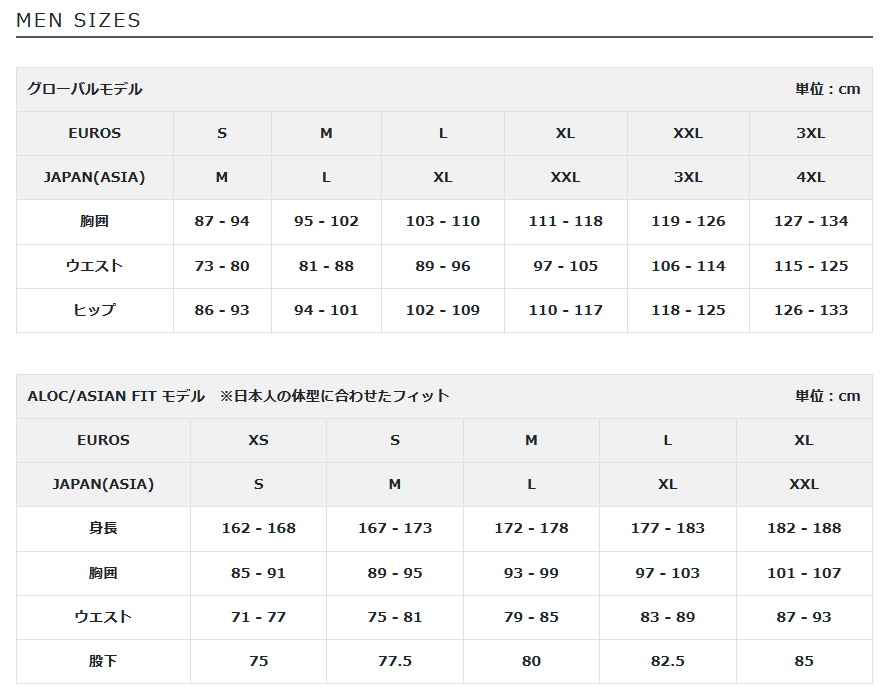
Task: Select the hip range 102 - 109 cell
Action: [443, 310]
